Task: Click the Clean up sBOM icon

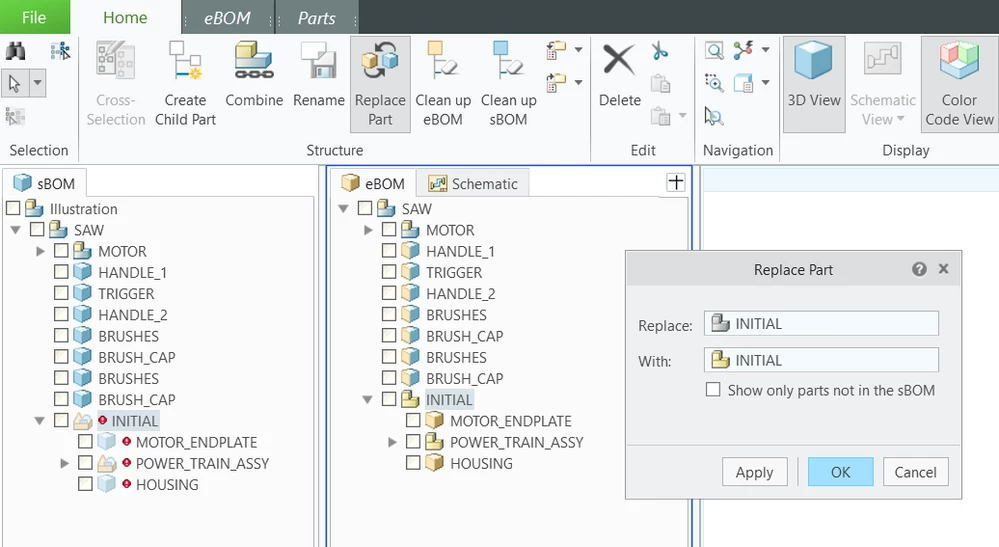Action: [x=508, y=62]
